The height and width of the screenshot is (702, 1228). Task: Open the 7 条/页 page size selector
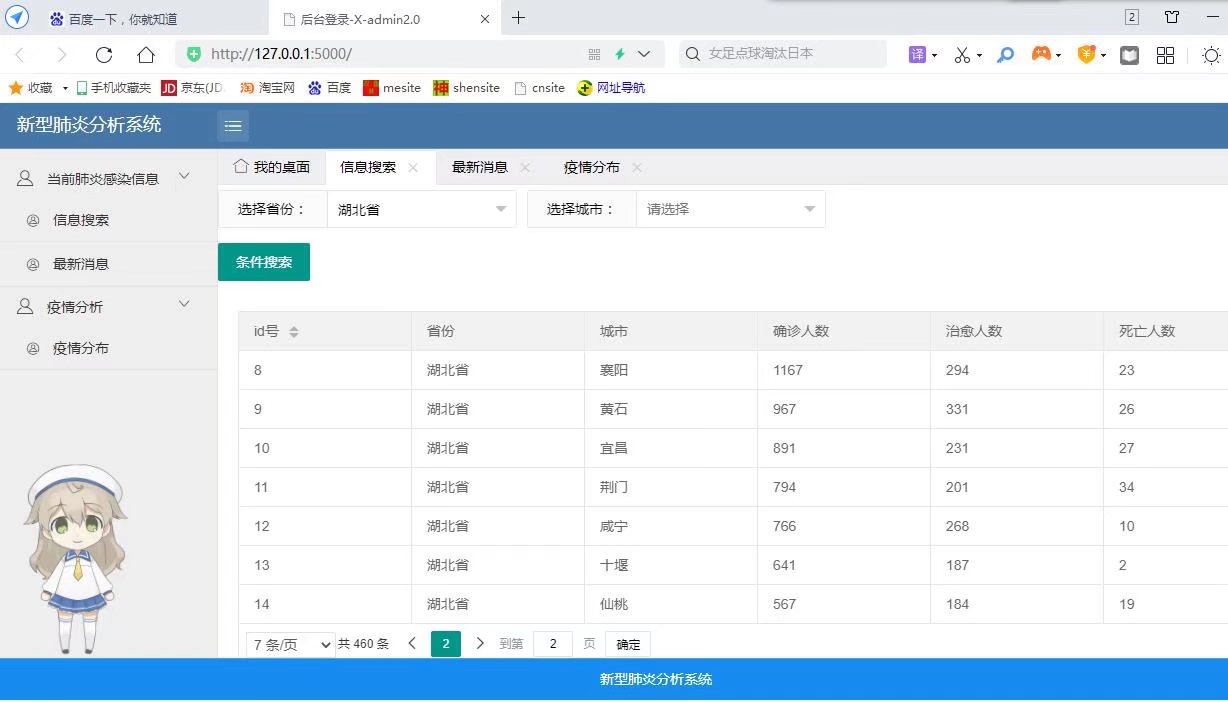(x=290, y=645)
